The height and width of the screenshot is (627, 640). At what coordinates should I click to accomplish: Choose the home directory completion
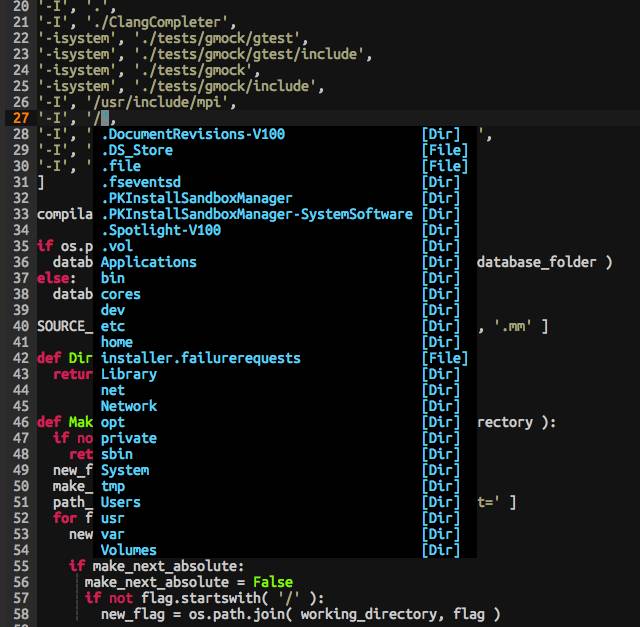coord(284,342)
